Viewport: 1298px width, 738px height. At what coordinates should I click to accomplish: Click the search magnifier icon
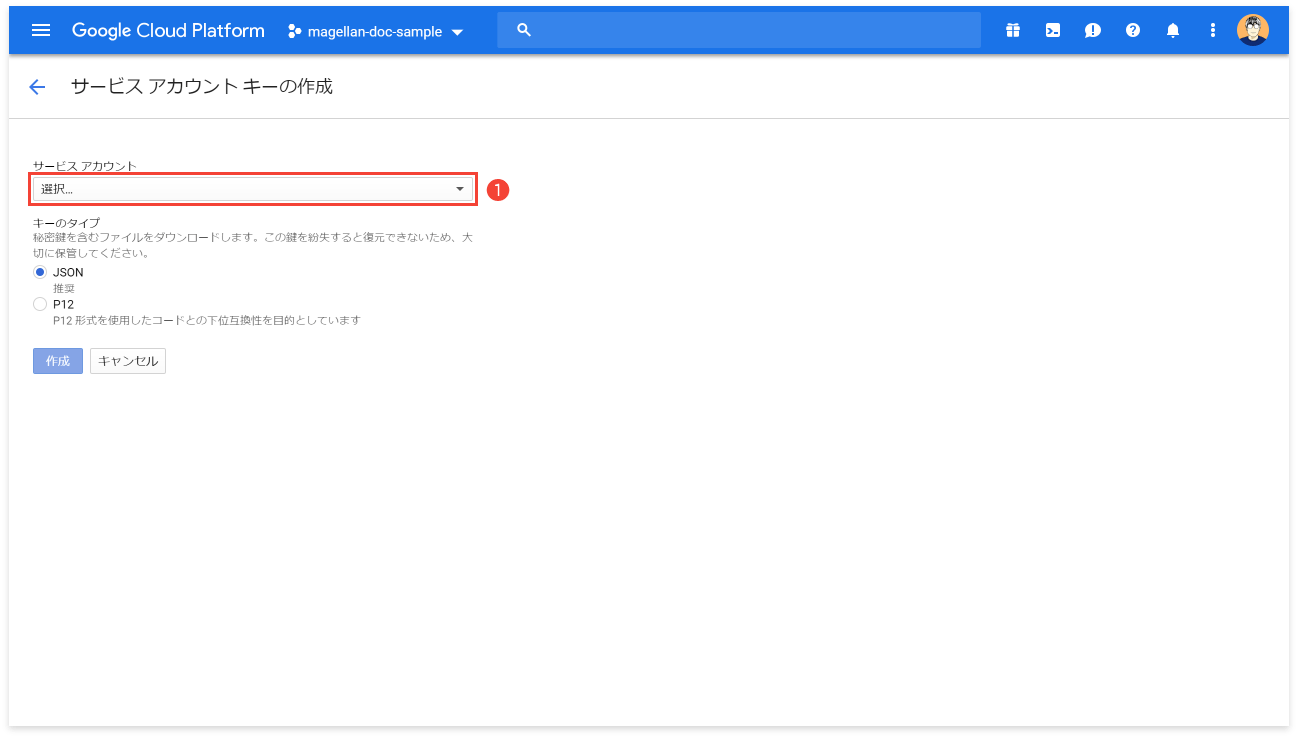point(523,30)
